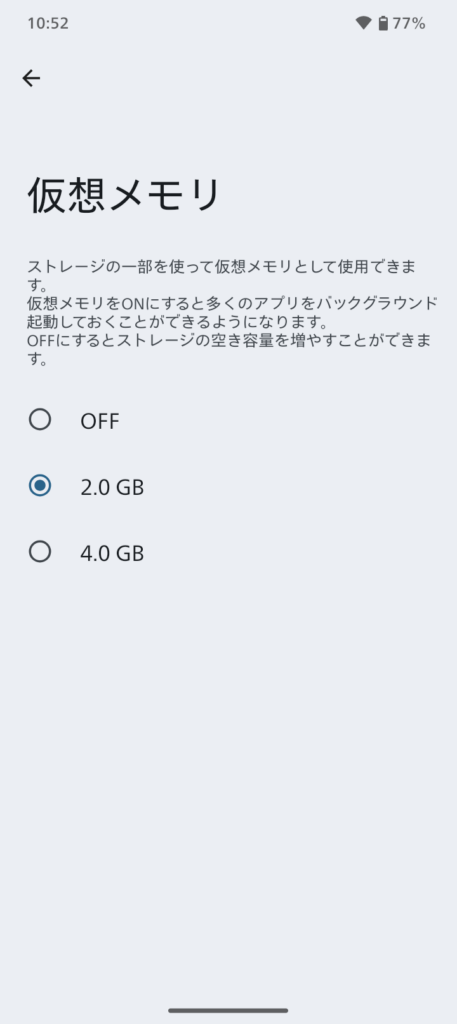The width and height of the screenshot is (457, 1024).
Task: Tap the sentence starting with 仮想メモリをON
Action: (x=232, y=313)
